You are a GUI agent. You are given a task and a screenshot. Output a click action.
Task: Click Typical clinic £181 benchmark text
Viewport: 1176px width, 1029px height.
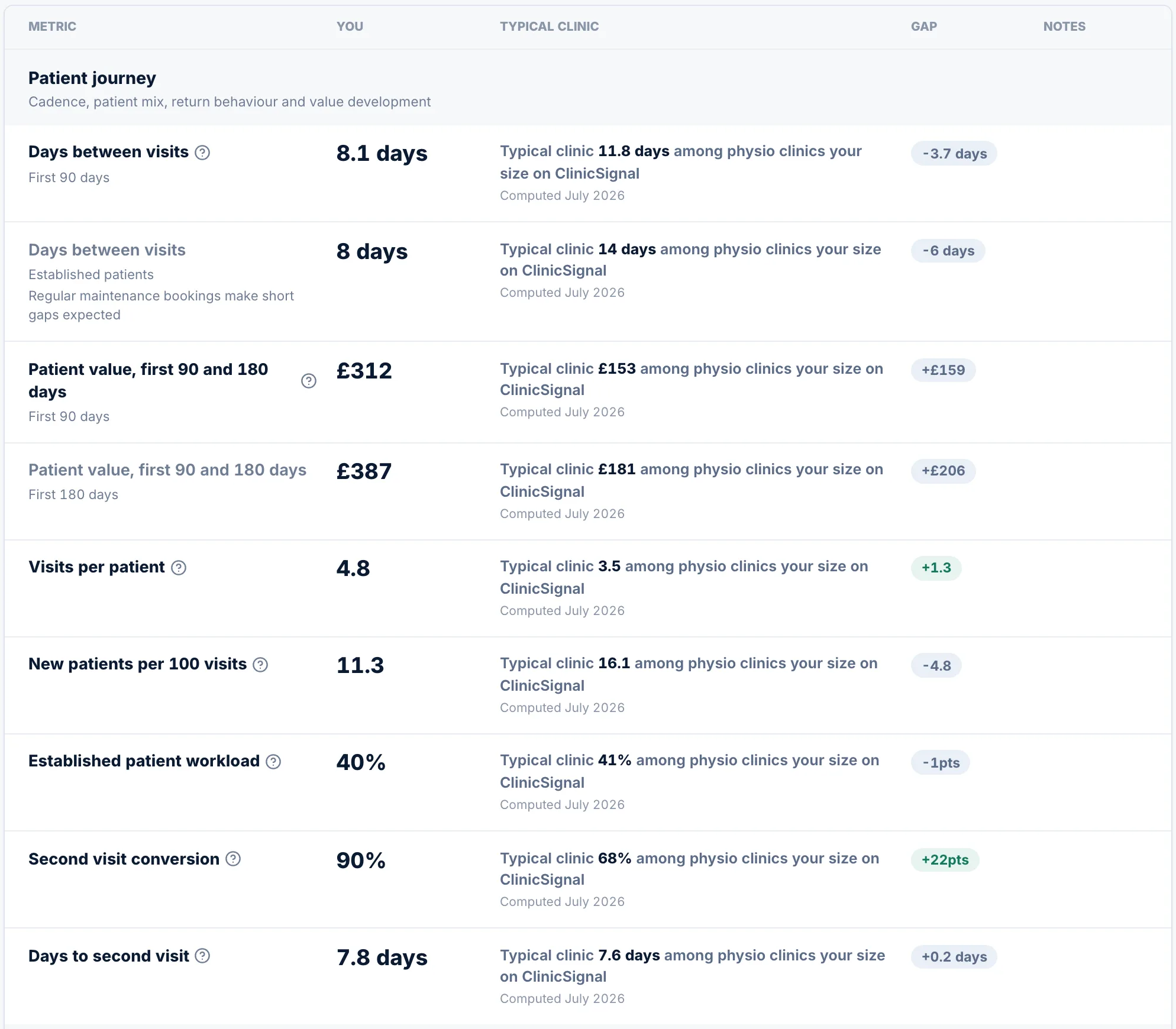[691, 480]
